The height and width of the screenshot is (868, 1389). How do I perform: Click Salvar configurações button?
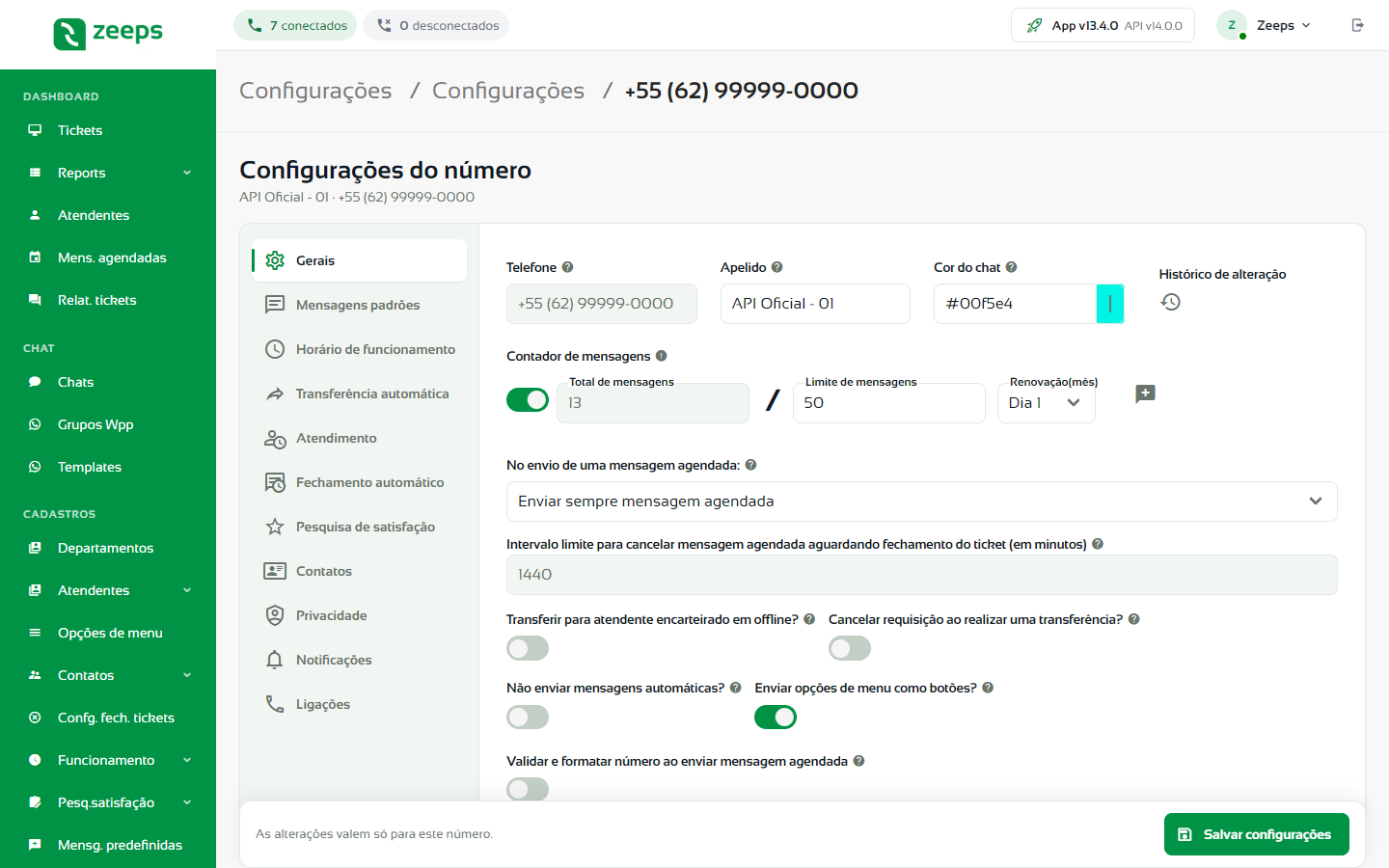tap(1256, 834)
